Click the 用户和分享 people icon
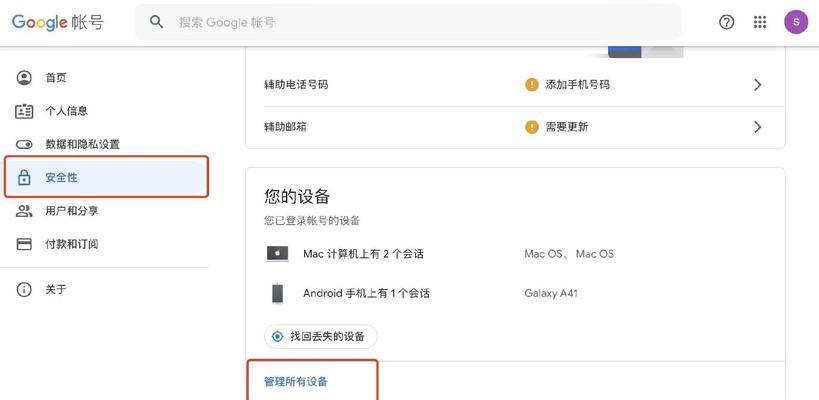 click(24, 211)
